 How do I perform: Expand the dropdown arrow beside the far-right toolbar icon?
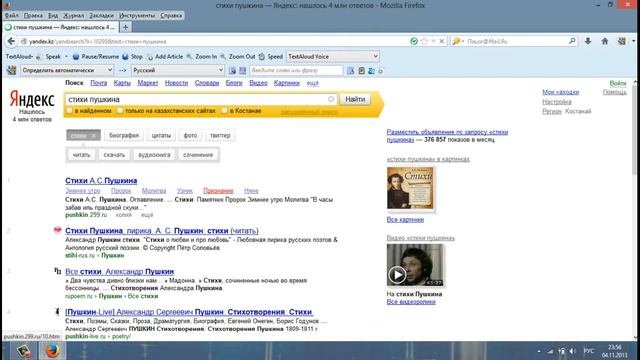(633, 41)
